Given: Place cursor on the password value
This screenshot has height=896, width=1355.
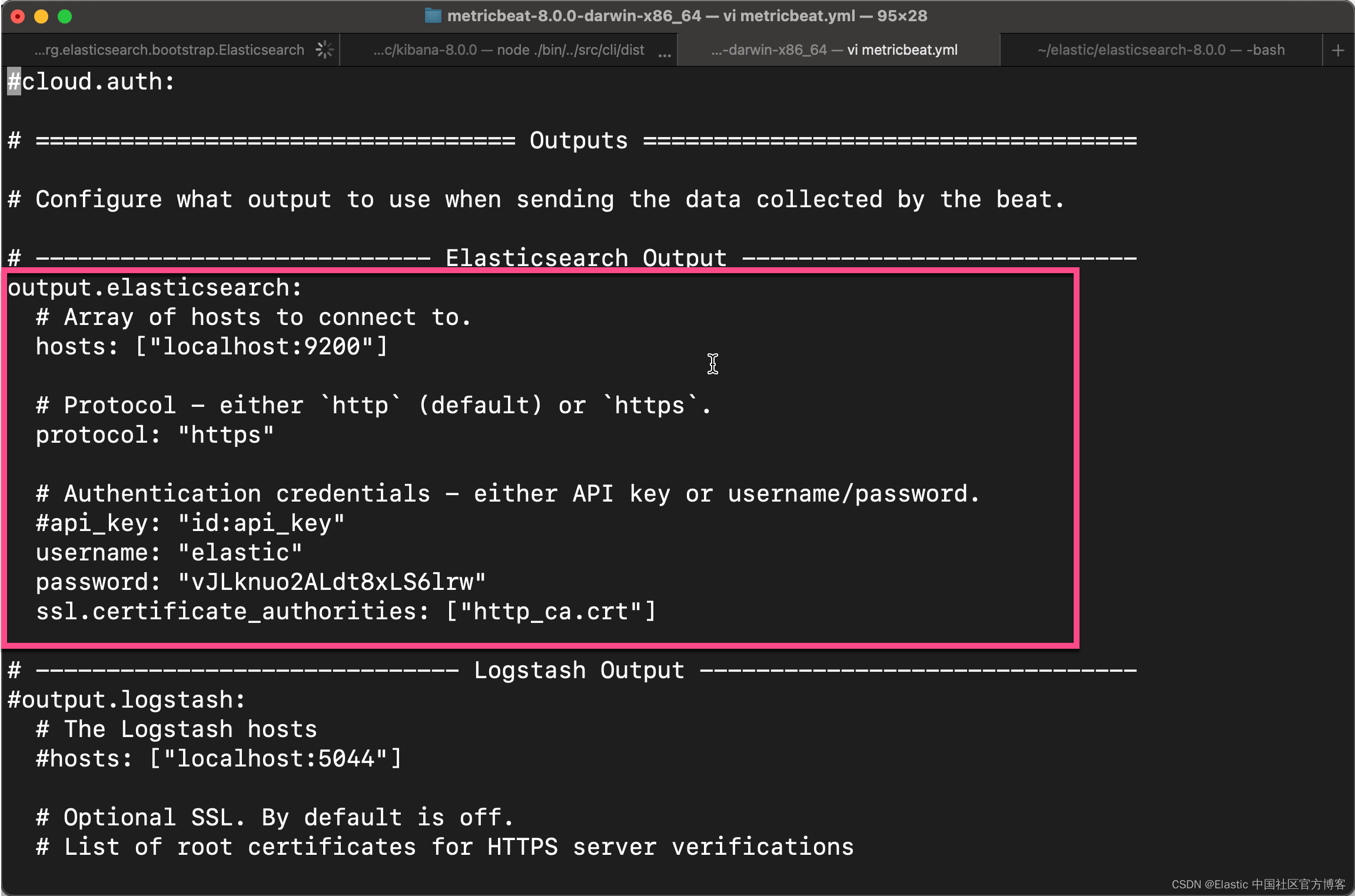Looking at the screenshot, I should [x=332, y=582].
